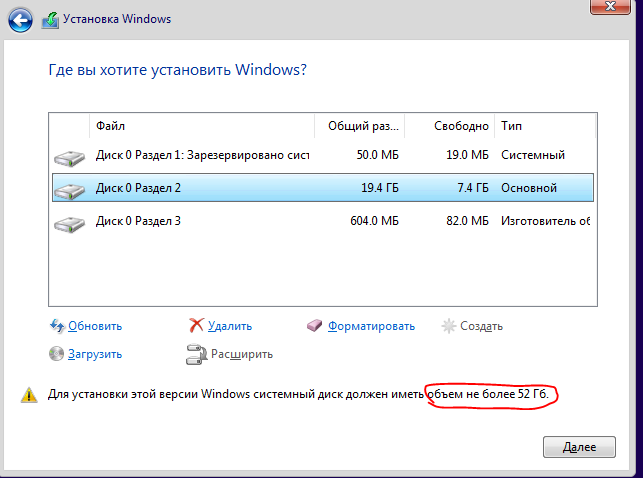Click the disc icon next to Загрузить
This screenshot has width=643, height=478.
coord(56,354)
